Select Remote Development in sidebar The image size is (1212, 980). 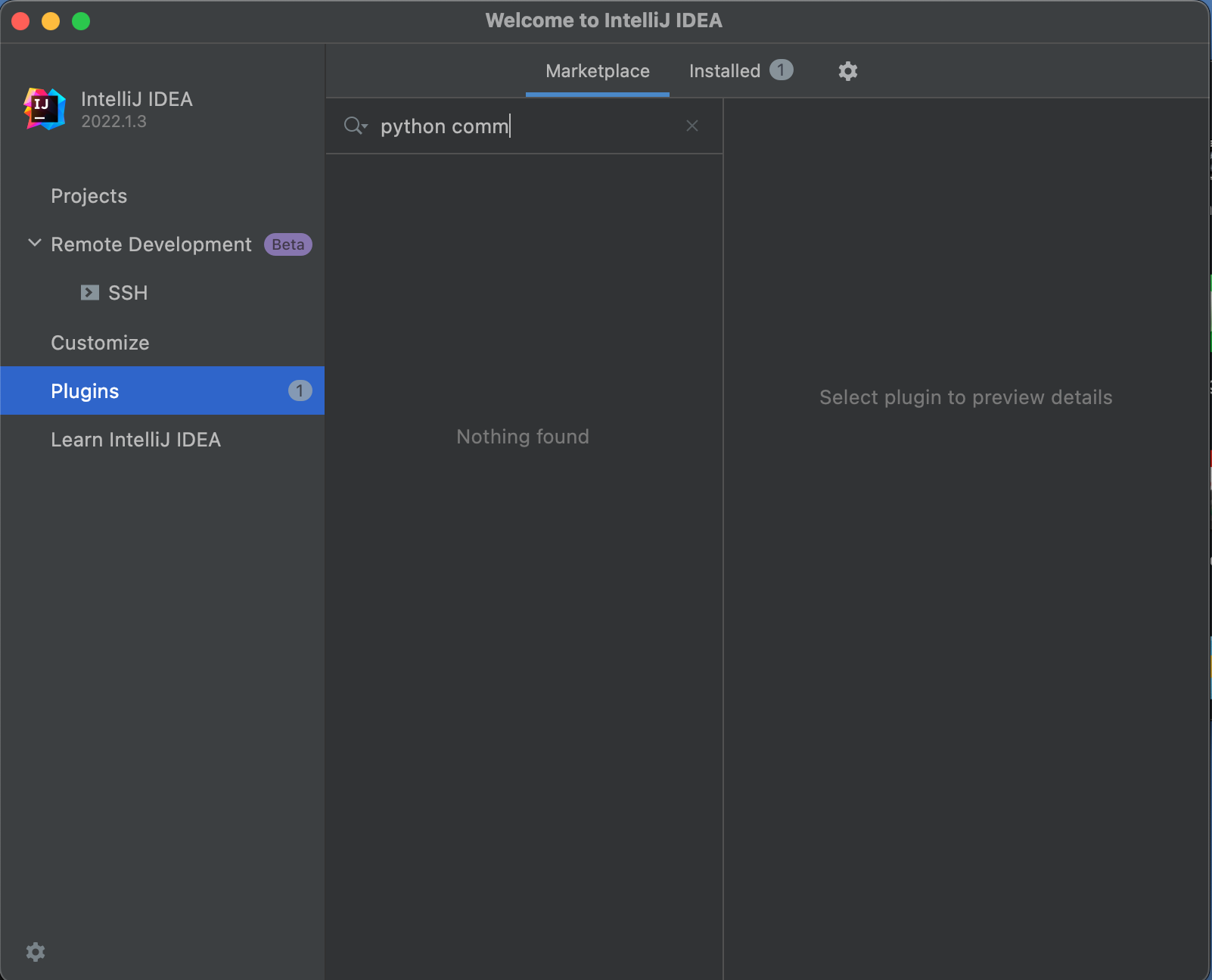click(x=151, y=244)
